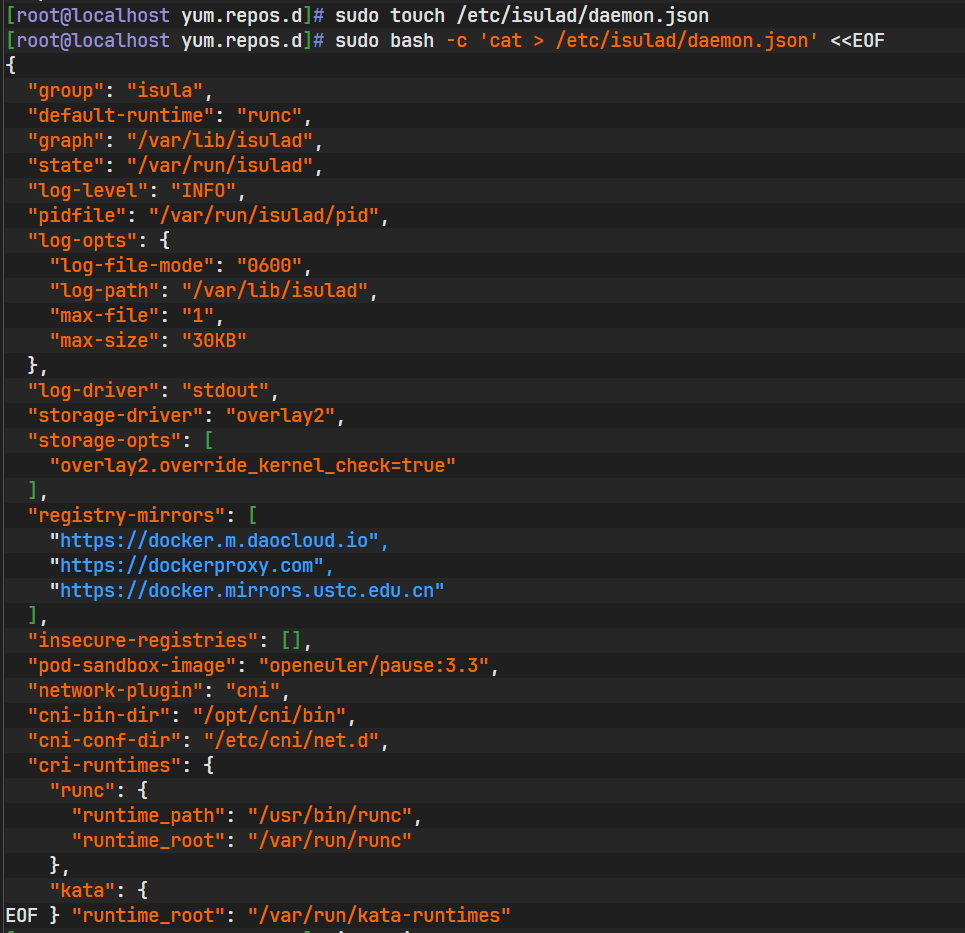Click the "isula" group value
The height and width of the screenshot is (933, 965).
165,90
